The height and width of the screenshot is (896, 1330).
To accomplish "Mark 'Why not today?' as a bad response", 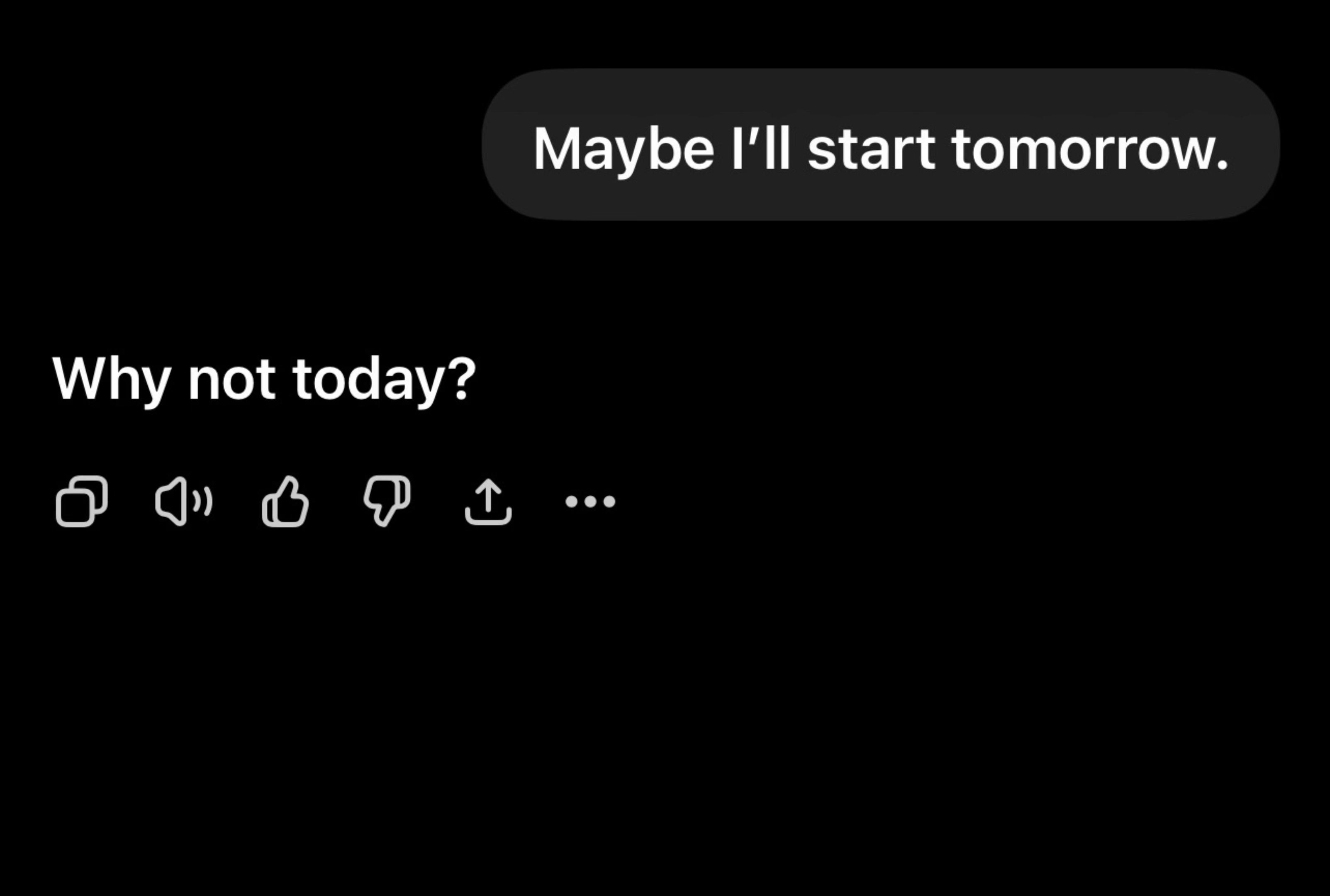I will 387,501.
